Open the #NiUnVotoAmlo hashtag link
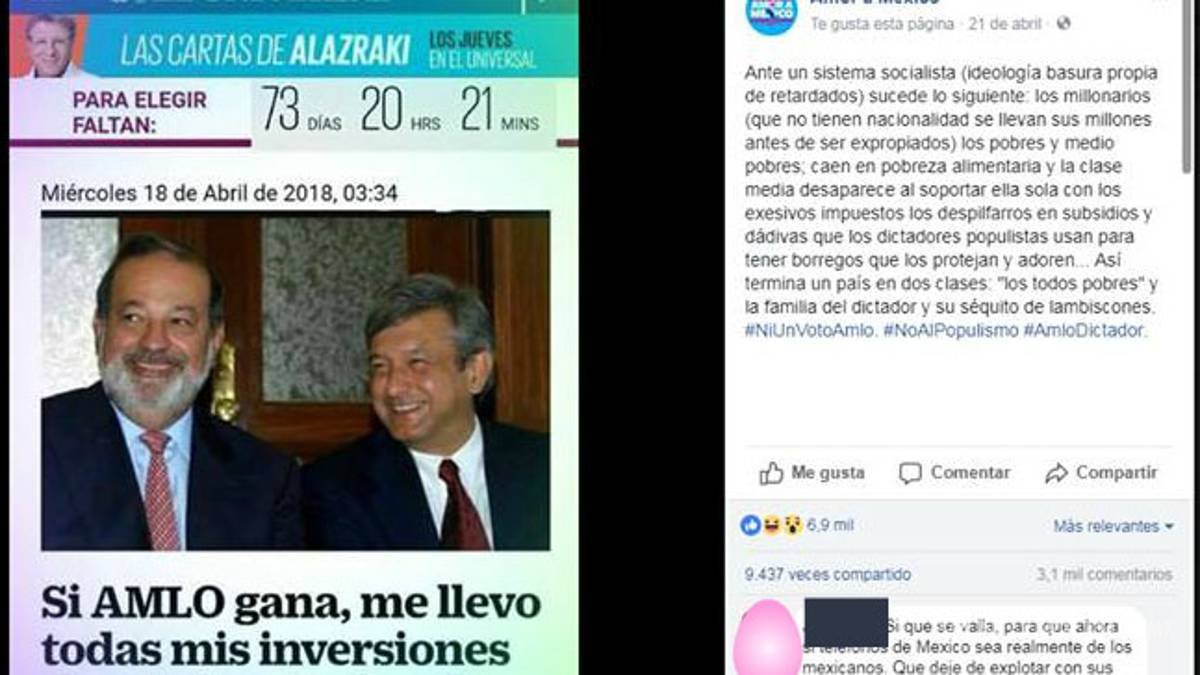The width and height of the screenshot is (1200, 675). (x=810, y=330)
